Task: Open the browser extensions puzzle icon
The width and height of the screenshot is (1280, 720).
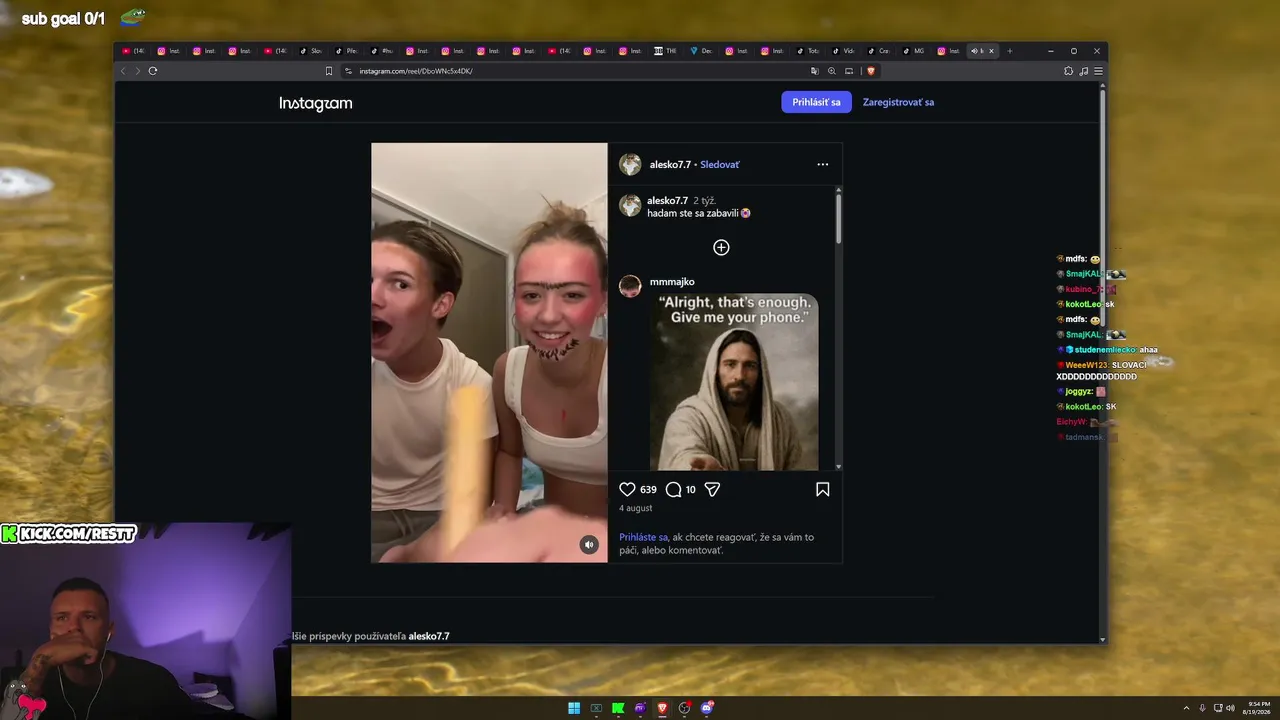Action: pyautogui.click(x=1068, y=71)
